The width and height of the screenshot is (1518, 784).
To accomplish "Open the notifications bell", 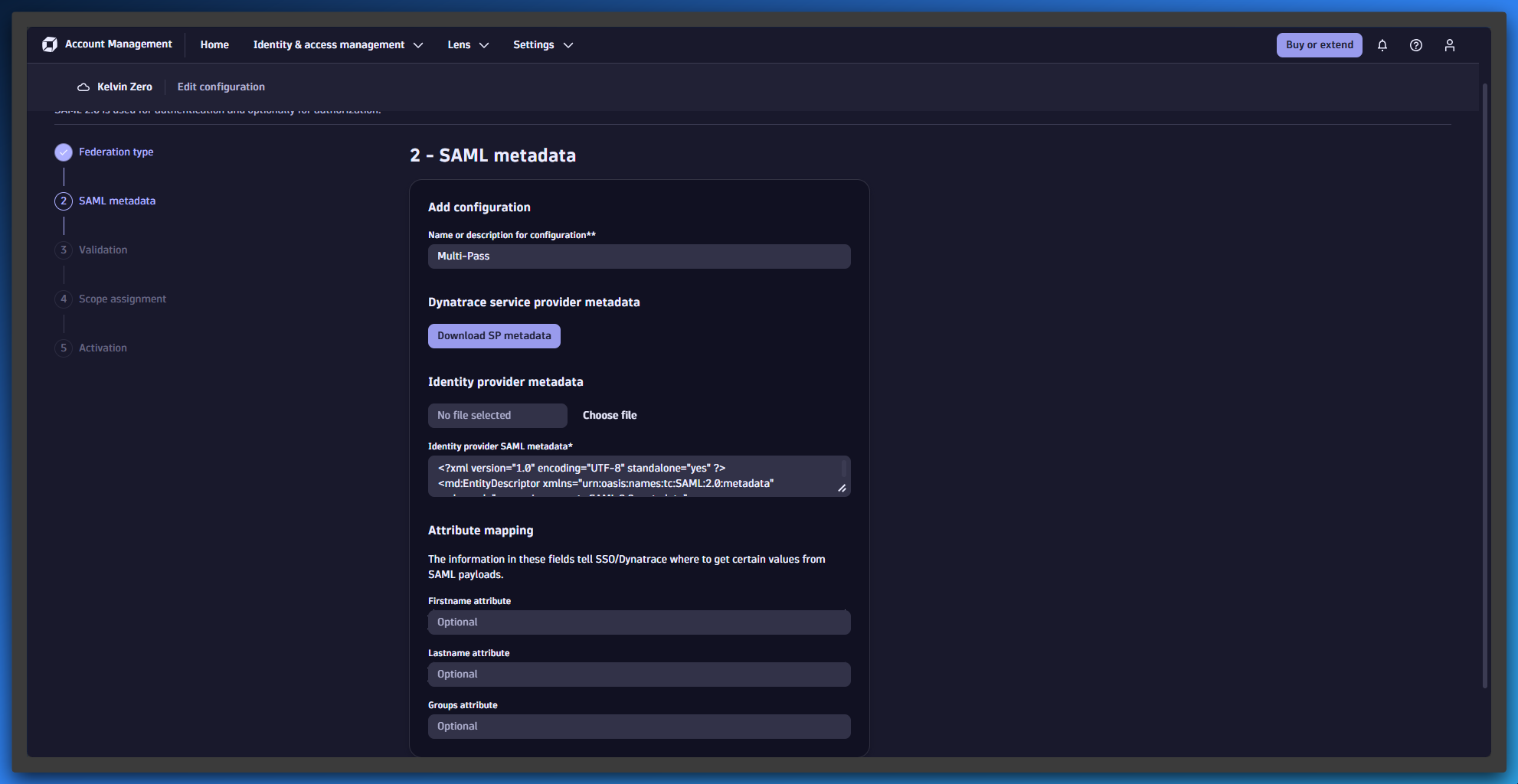I will click(1382, 45).
